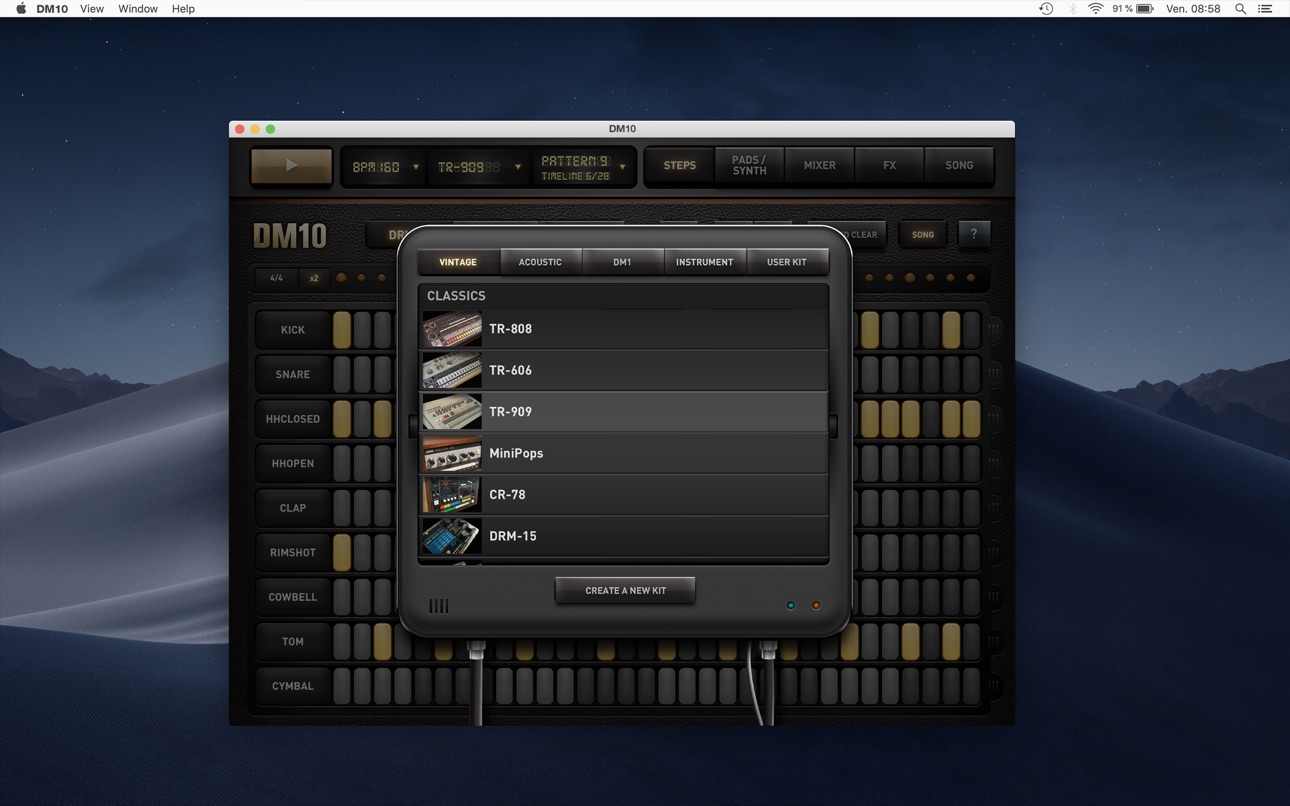Click the SNARE row grip handle
The height and width of the screenshot is (806, 1290).
pyautogui.click(x=994, y=374)
